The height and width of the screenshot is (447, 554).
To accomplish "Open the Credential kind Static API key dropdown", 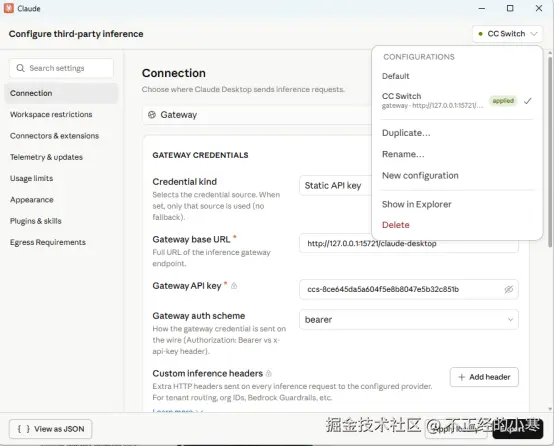I will point(335,186).
